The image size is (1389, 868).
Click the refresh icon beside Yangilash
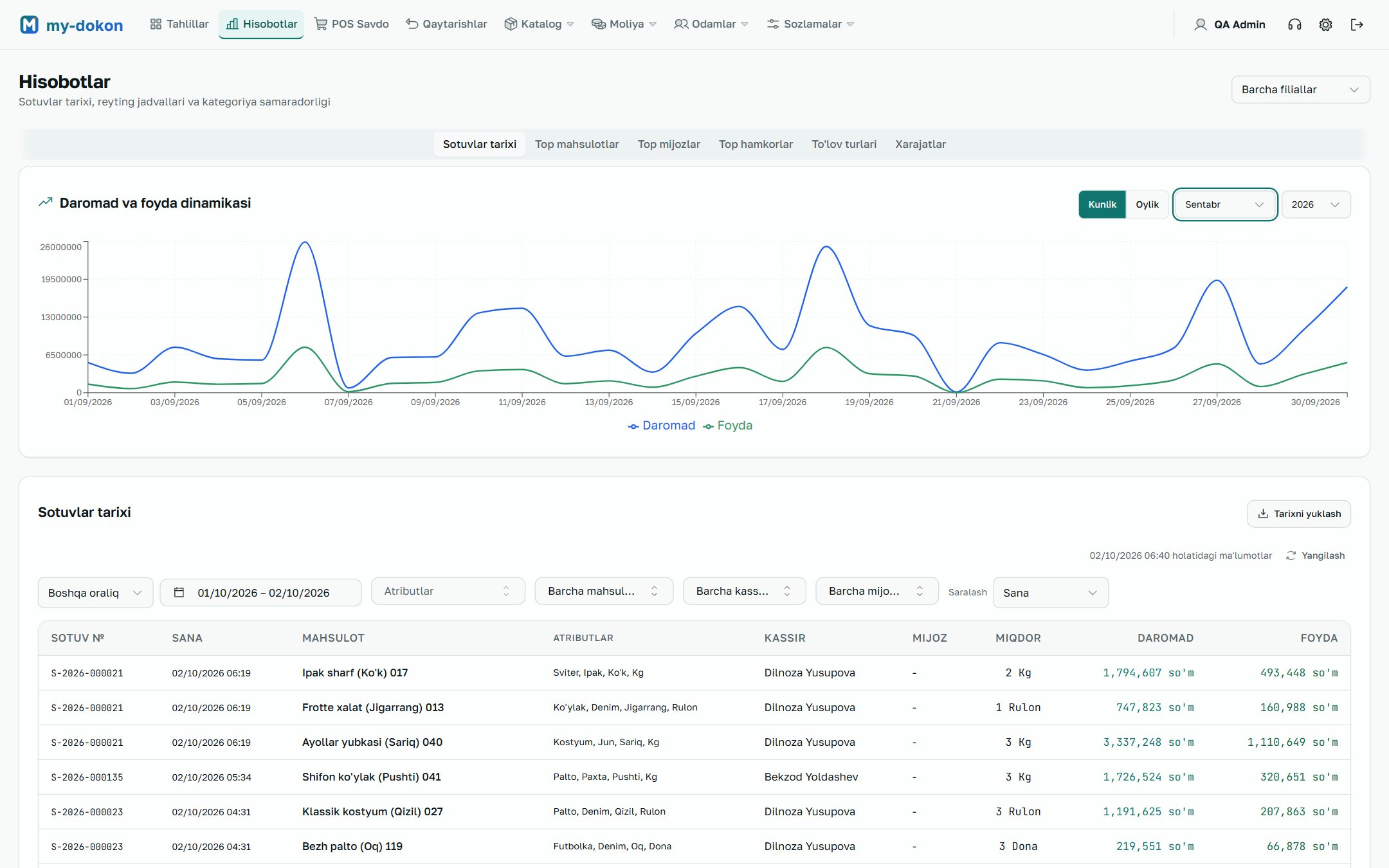(1291, 556)
